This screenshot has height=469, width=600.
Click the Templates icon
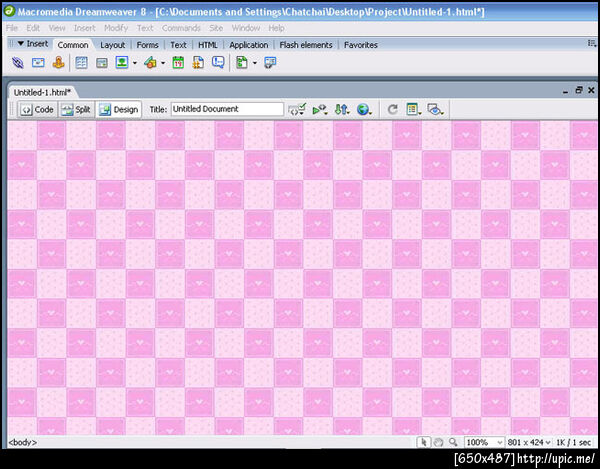[241, 62]
